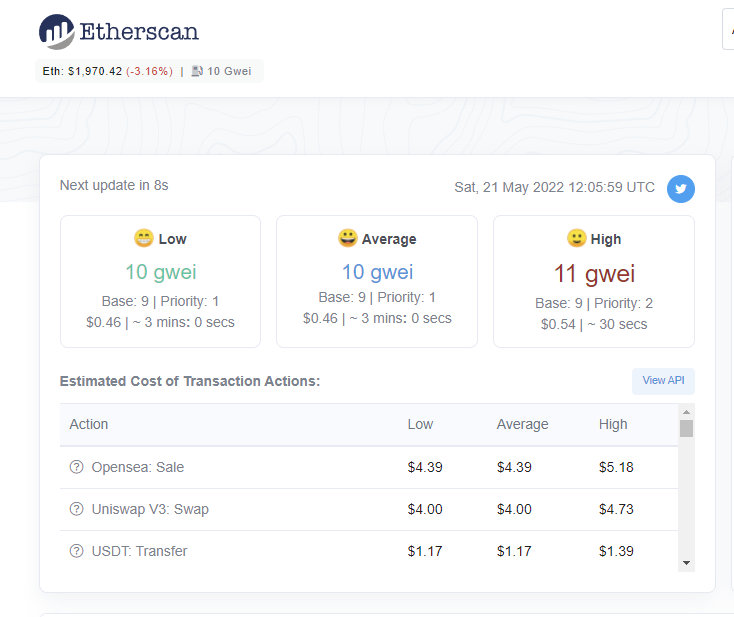Click the blue 10 gwei Average value
Screen dimensions: 734x617
(x=377, y=272)
